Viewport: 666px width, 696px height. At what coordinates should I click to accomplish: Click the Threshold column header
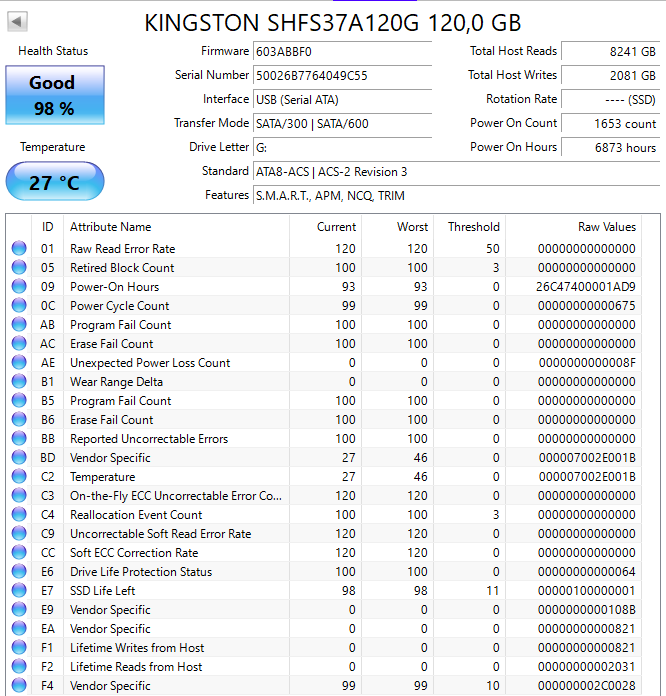(x=473, y=227)
